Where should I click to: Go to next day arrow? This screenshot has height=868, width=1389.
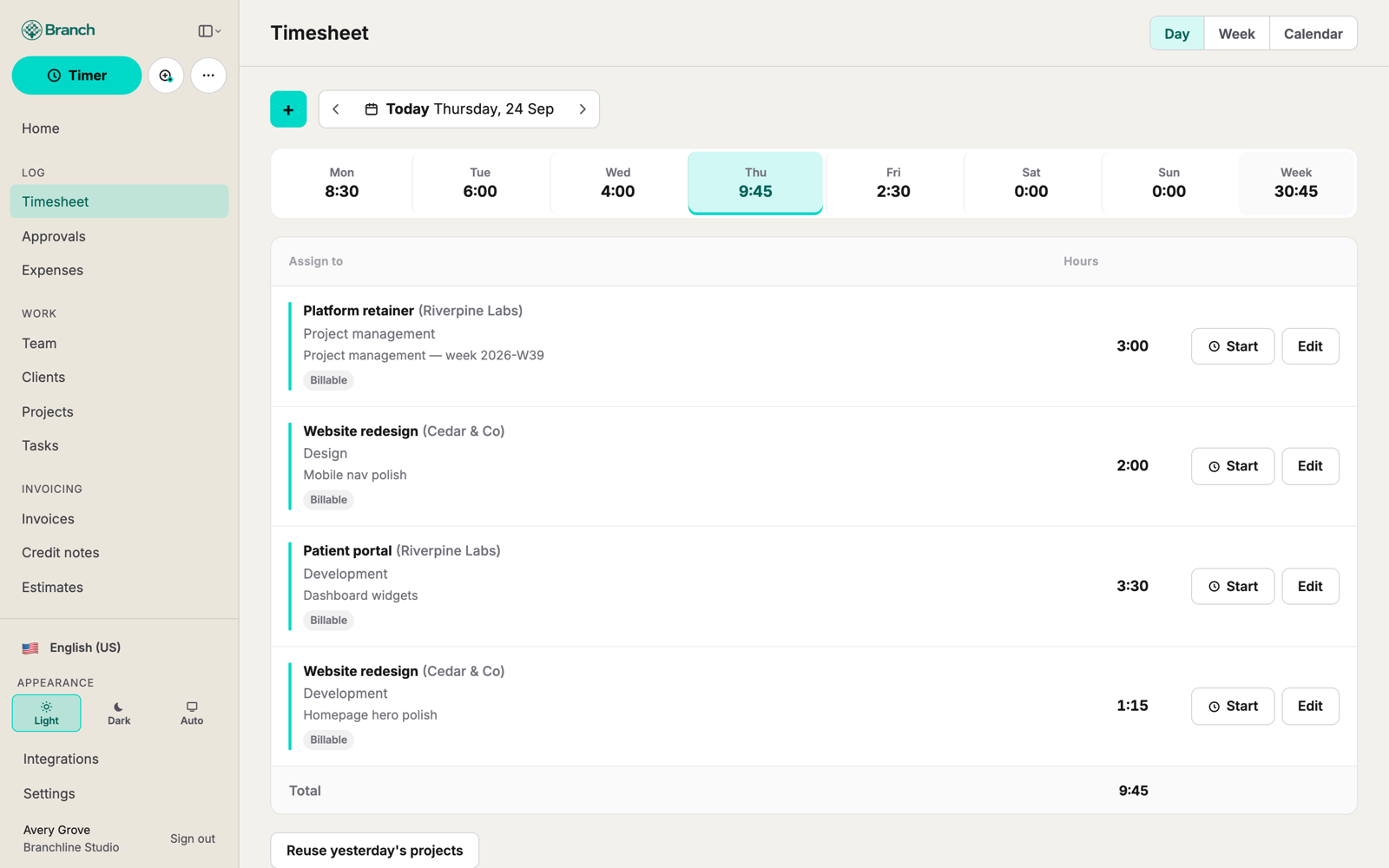pos(583,109)
